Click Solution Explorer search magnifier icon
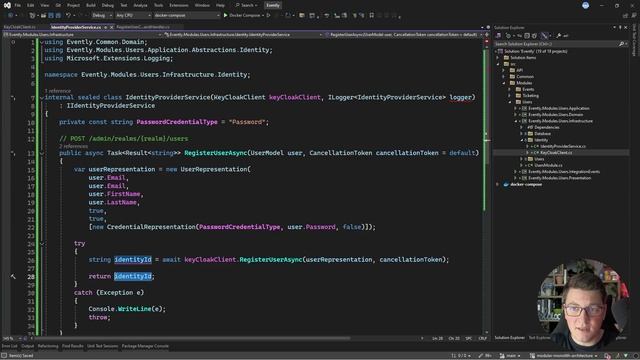Image resolution: width=640 pixels, height=360 pixels. click(x=621, y=44)
